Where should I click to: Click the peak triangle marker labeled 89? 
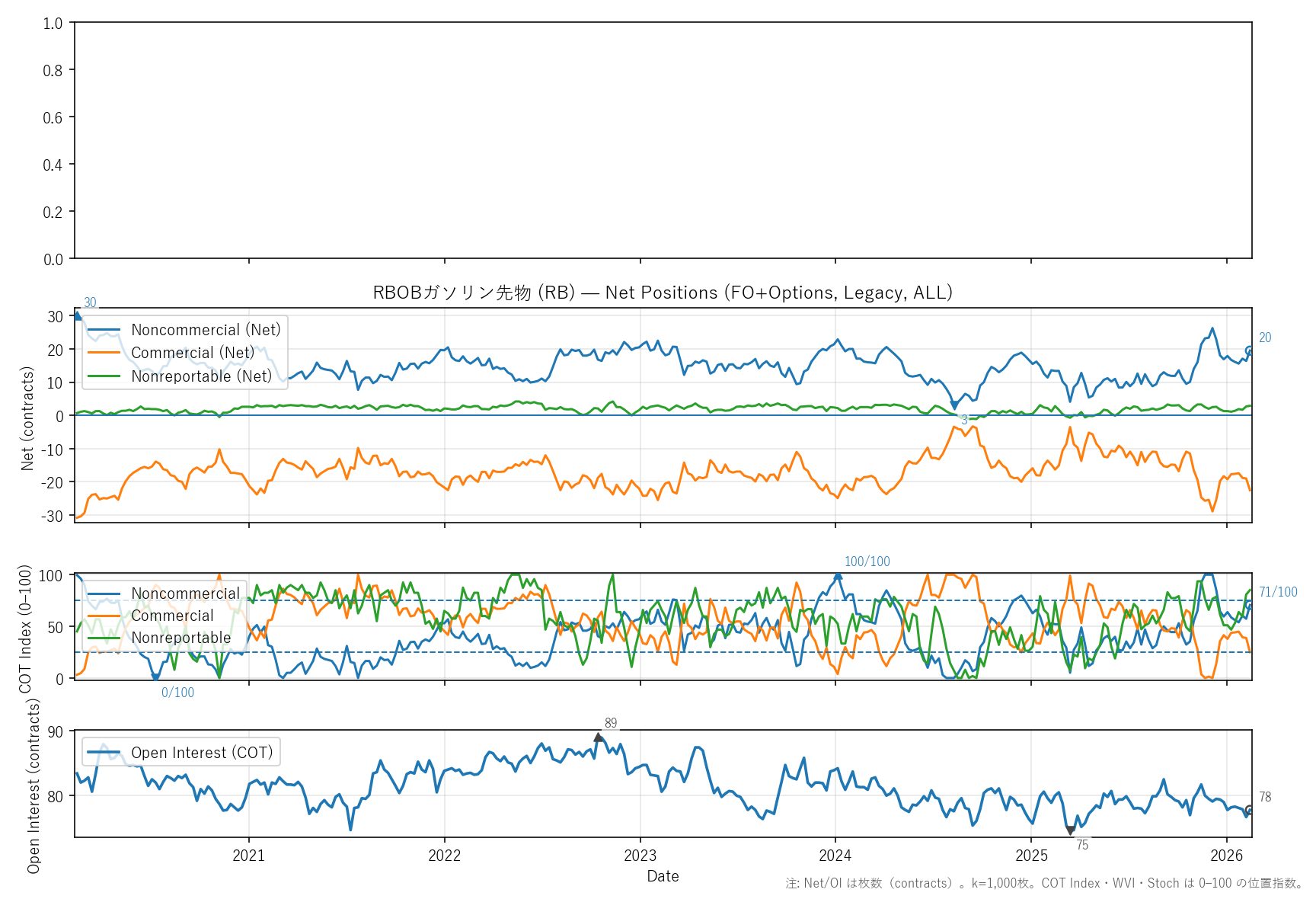pos(599,737)
